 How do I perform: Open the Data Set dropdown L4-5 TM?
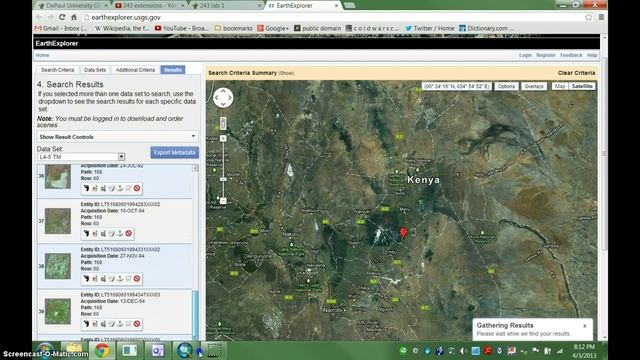[x=81, y=157]
